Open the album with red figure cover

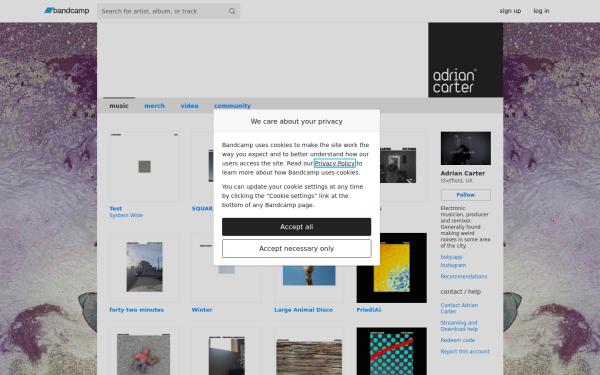click(144, 351)
